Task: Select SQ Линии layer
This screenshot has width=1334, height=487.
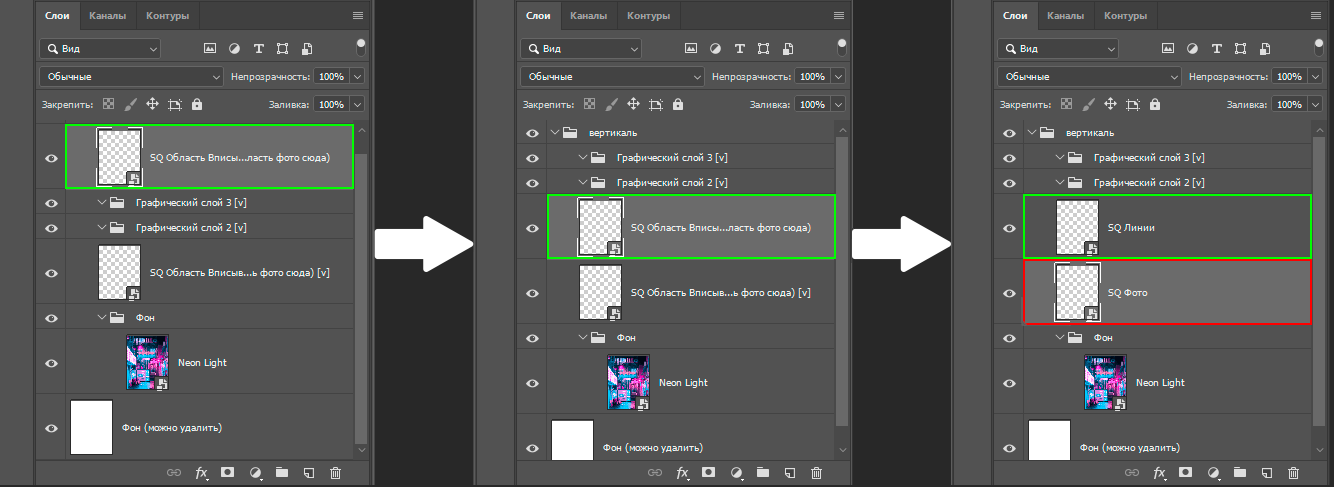Action: 1168,228
